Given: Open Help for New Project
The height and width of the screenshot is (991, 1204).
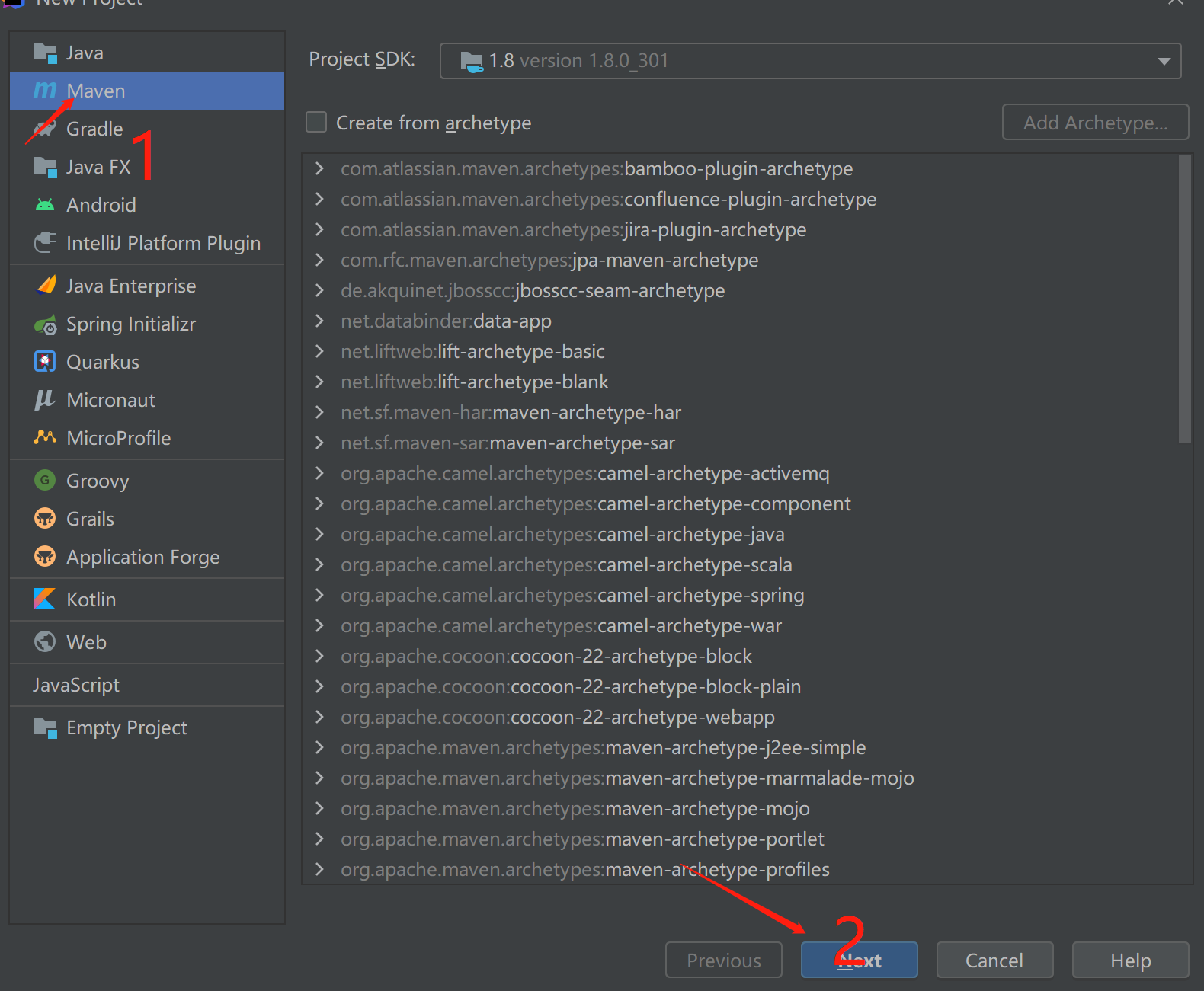Looking at the screenshot, I should (x=1130, y=960).
